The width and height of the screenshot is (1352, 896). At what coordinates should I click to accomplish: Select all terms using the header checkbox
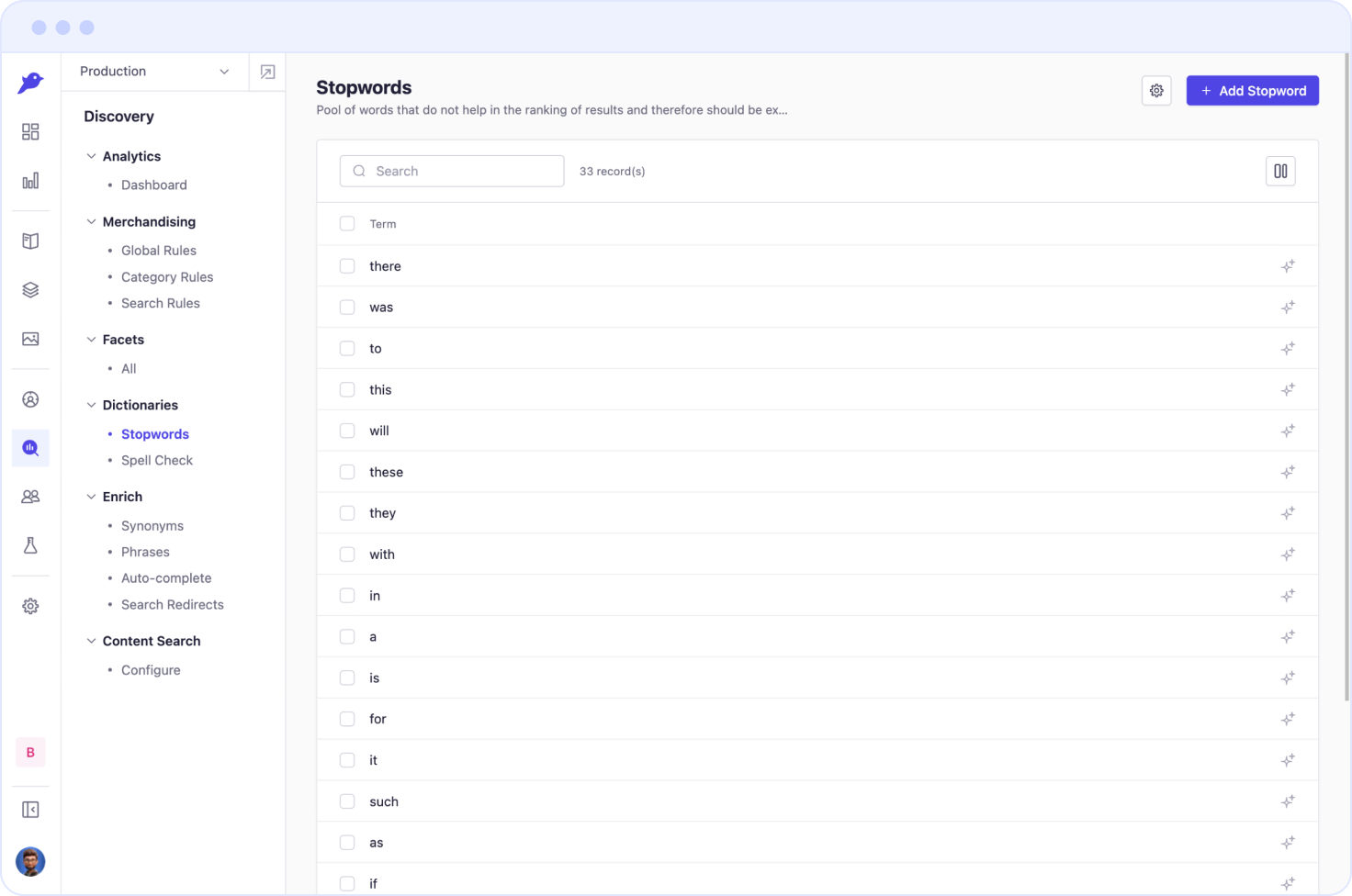pos(347,224)
